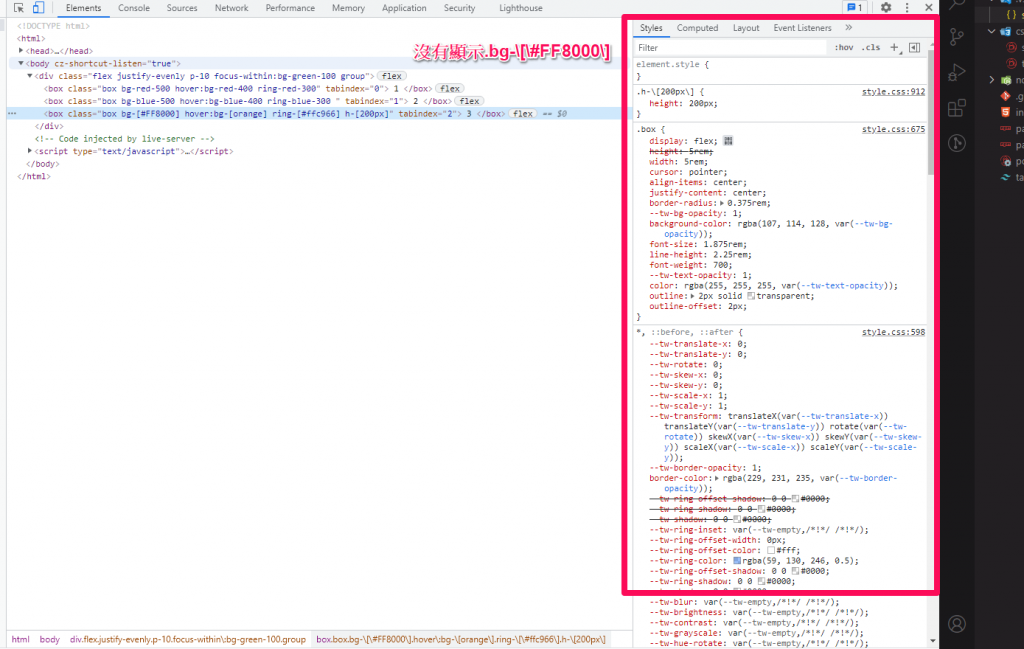Select the div.flex breadcrumb item
The height and width of the screenshot is (649, 1024).
188,639
